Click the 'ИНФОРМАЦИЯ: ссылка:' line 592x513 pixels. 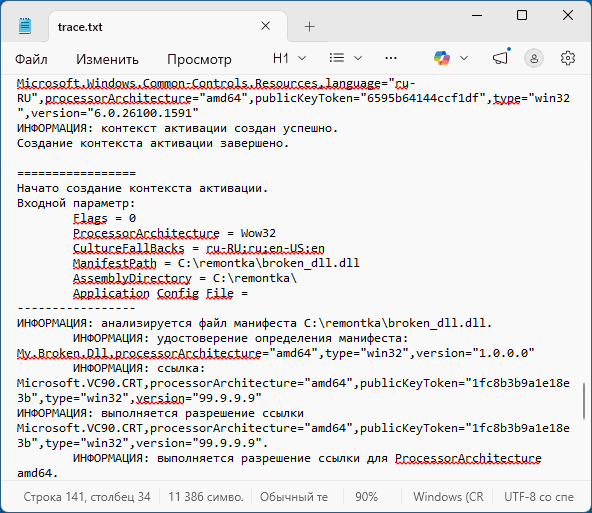pos(139,368)
